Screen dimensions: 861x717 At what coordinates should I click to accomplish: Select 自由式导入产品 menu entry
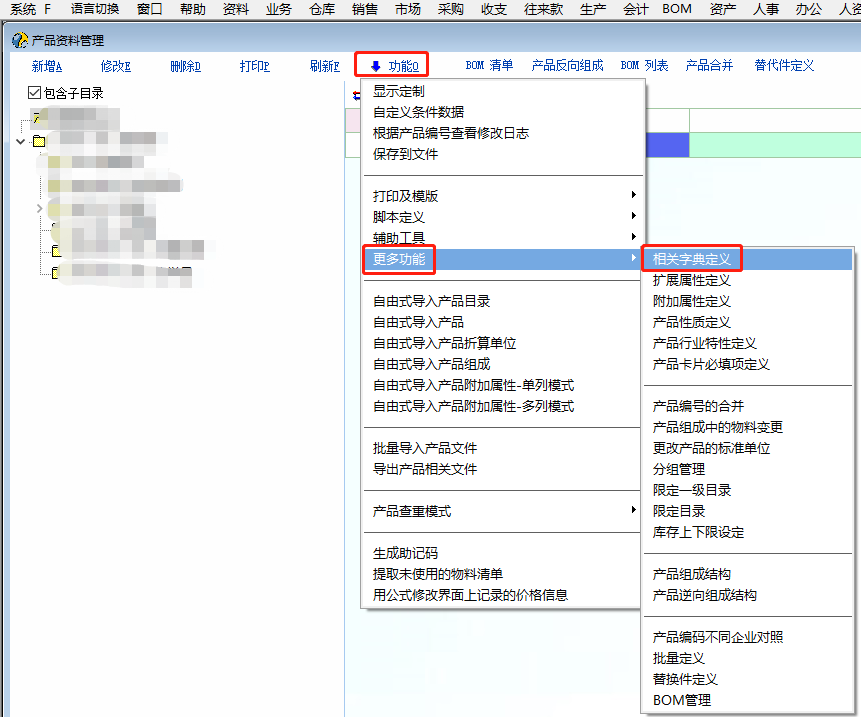(x=418, y=322)
